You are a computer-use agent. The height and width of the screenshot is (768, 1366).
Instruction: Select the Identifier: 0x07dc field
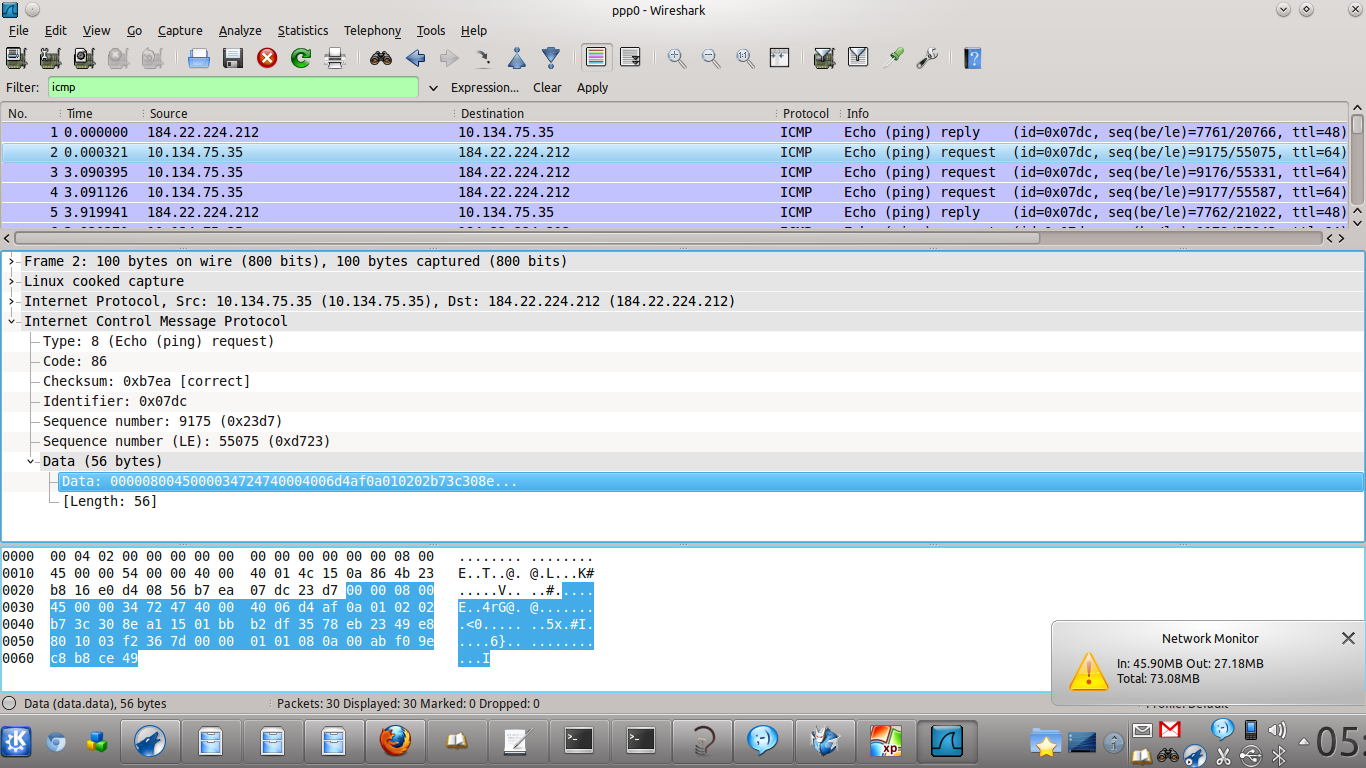click(114, 401)
